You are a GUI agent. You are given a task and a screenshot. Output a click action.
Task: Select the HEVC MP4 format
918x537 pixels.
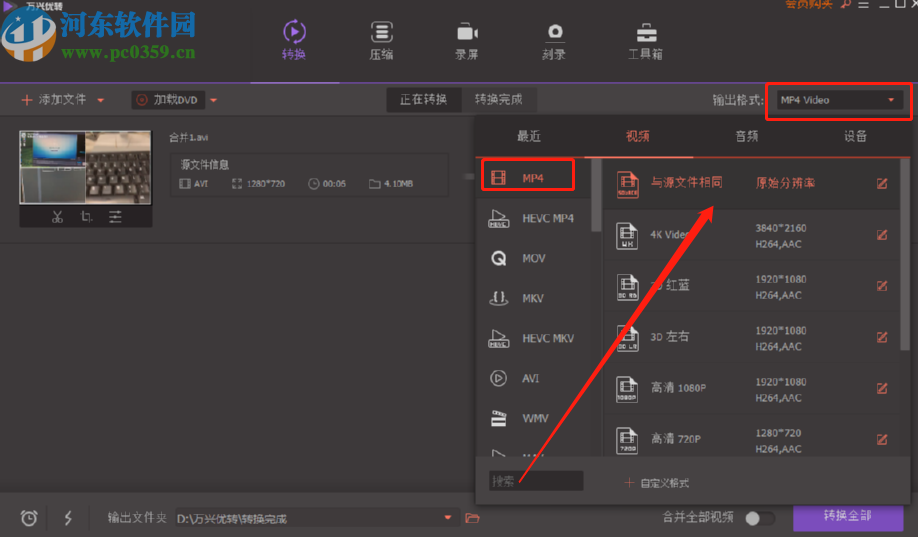click(x=533, y=218)
